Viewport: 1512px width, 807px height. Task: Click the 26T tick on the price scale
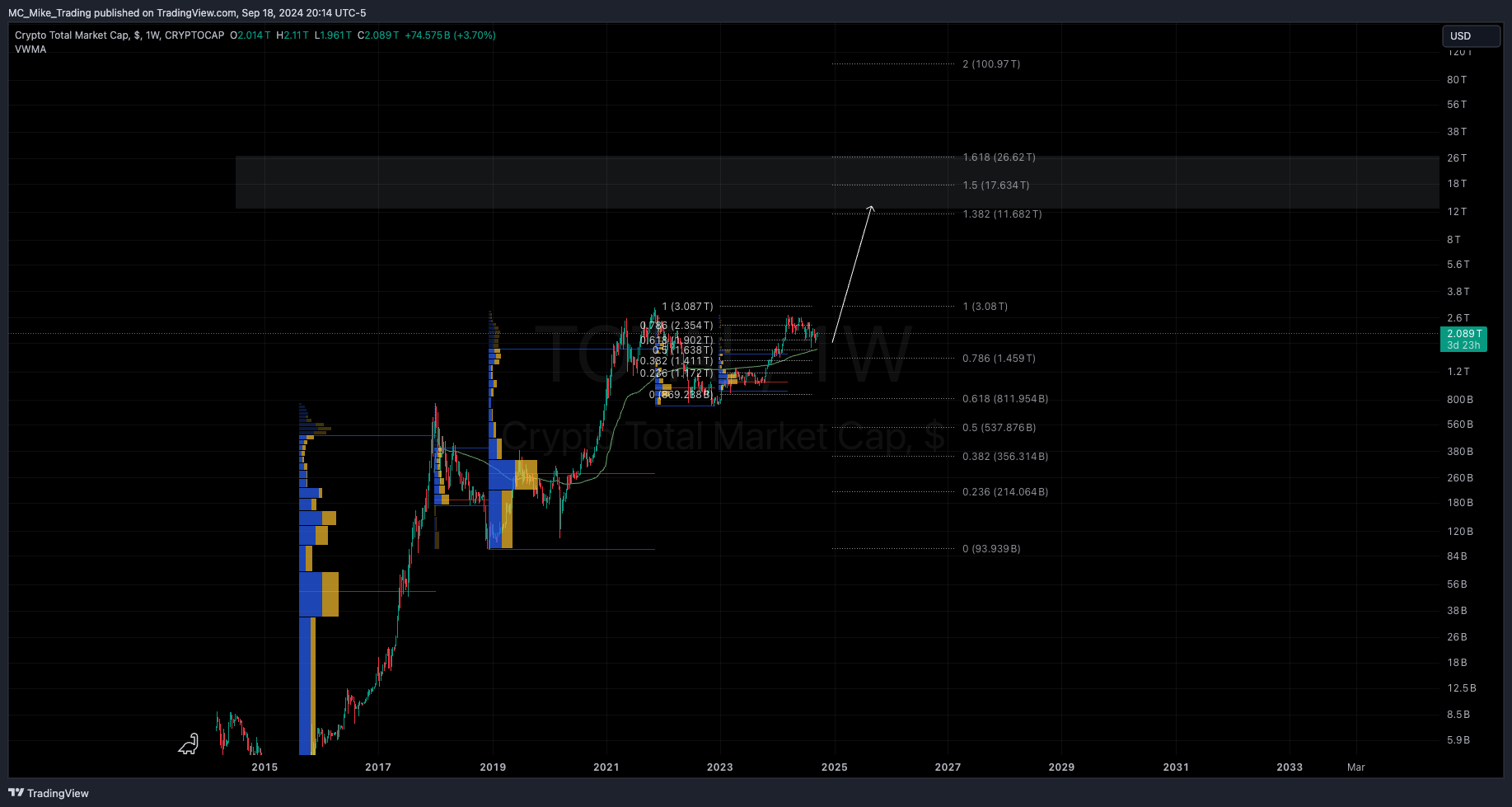tap(1457, 158)
